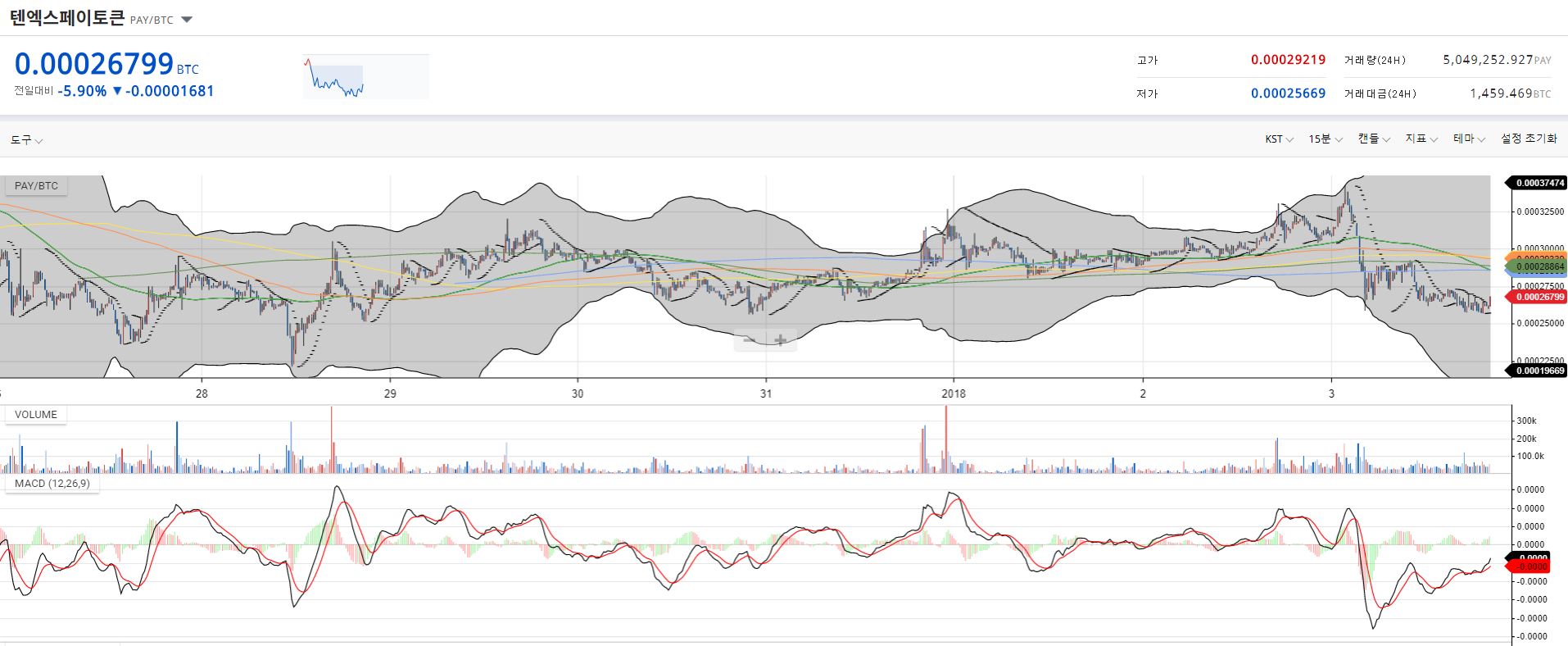Open the 캔들 chart type dropdown

coord(1374,139)
